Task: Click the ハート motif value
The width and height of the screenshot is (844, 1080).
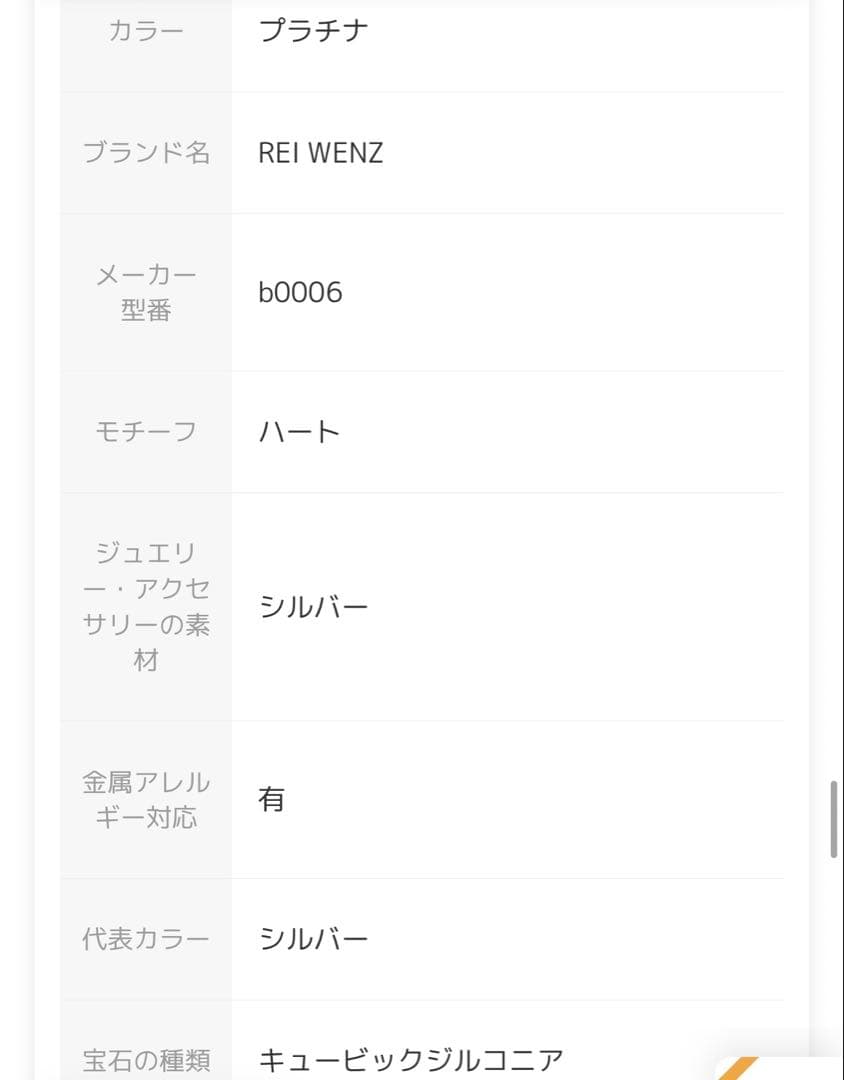Action: pyautogui.click(x=299, y=432)
